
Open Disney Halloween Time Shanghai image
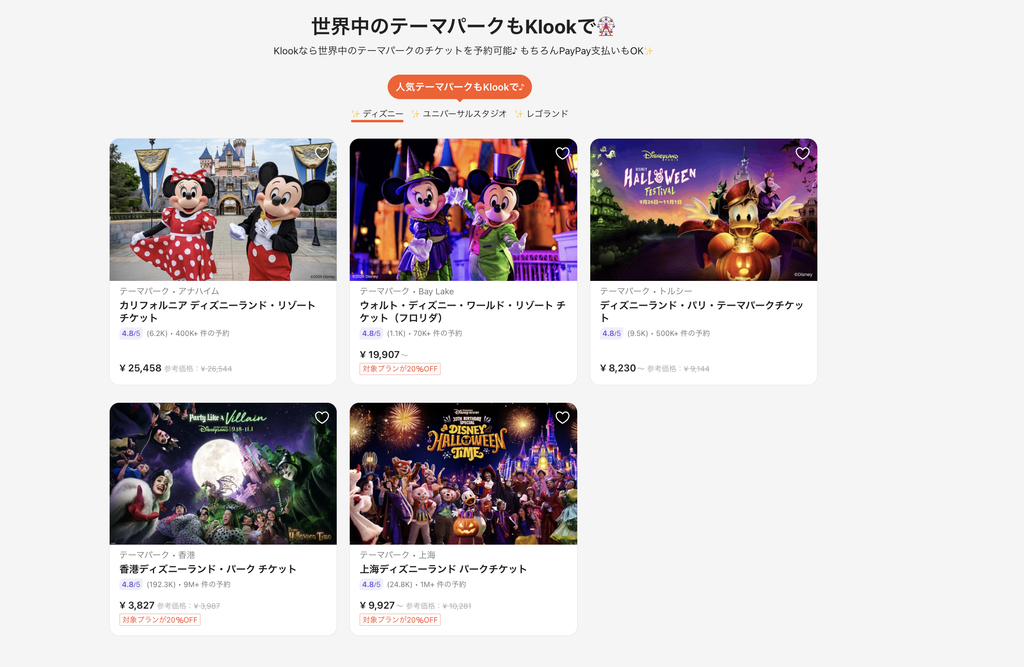pyautogui.click(x=464, y=474)
